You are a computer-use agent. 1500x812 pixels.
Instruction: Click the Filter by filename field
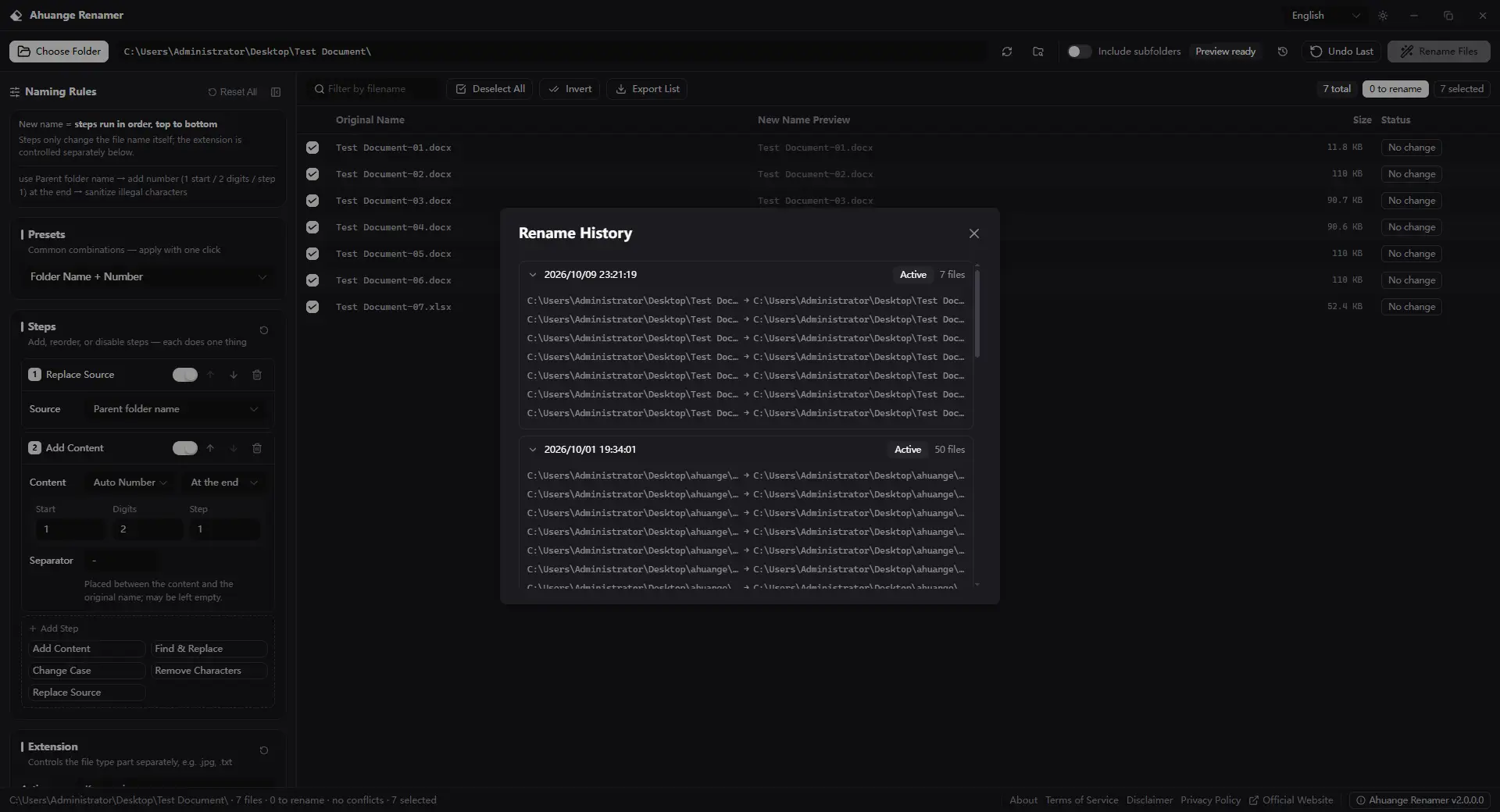pos(375,89)
